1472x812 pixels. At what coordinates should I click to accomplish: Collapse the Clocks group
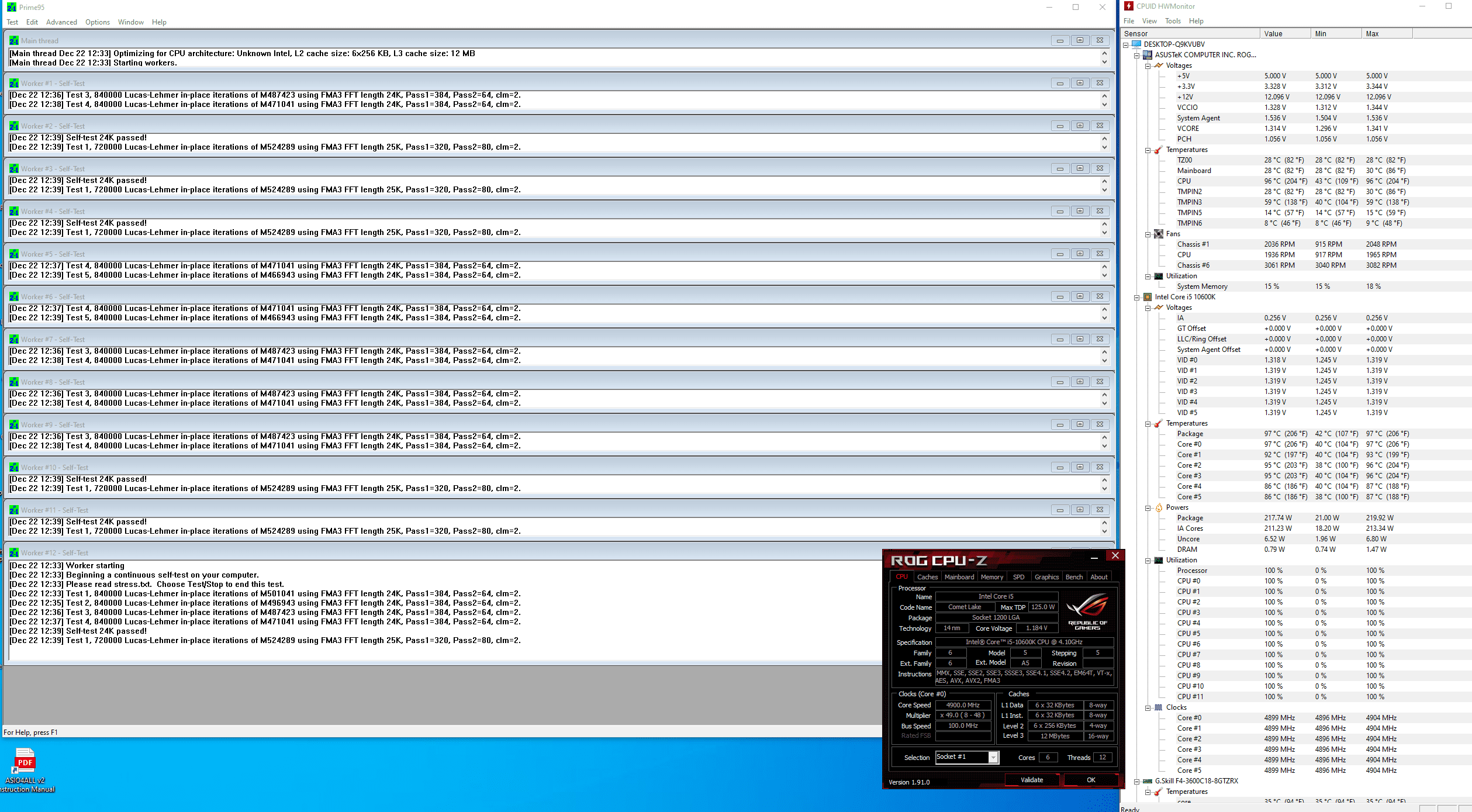1148,707
